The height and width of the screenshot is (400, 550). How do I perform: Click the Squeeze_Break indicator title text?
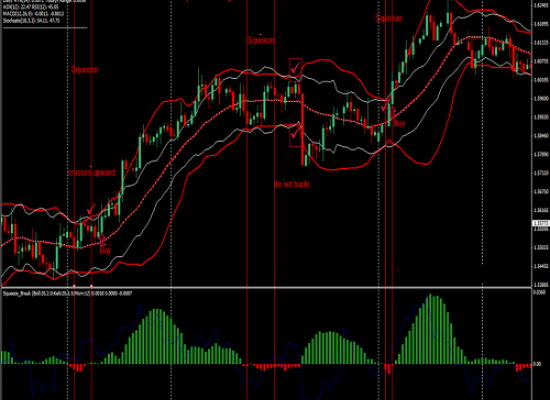[67, 293]
